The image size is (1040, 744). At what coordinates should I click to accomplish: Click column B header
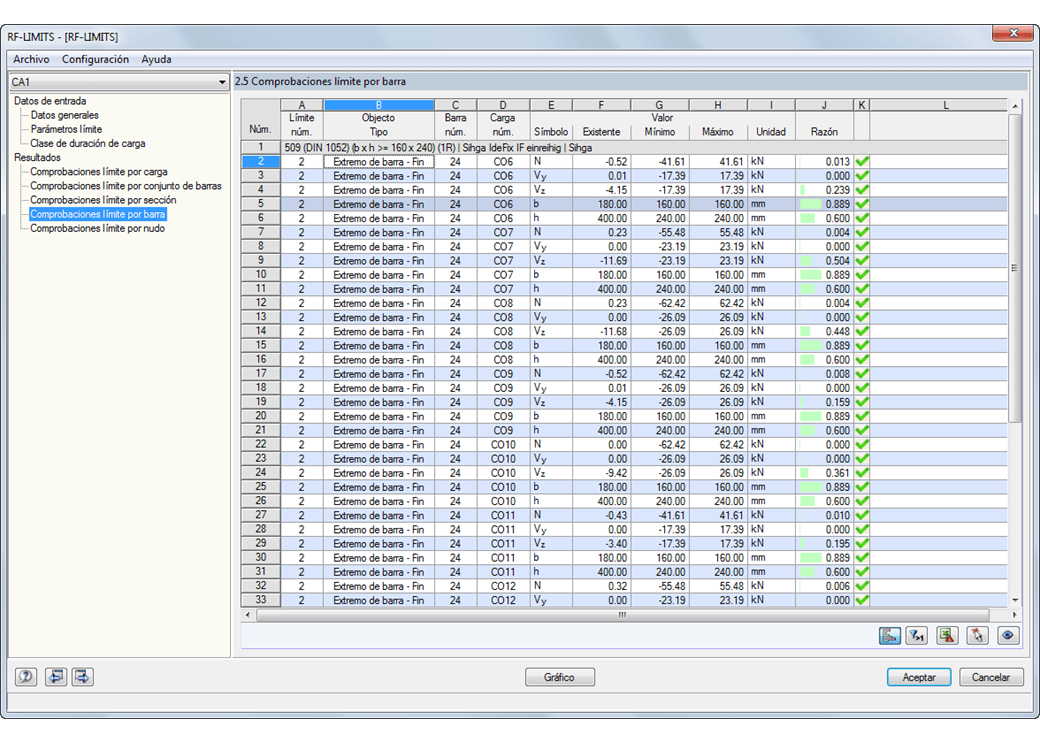(x=379, y=105)
